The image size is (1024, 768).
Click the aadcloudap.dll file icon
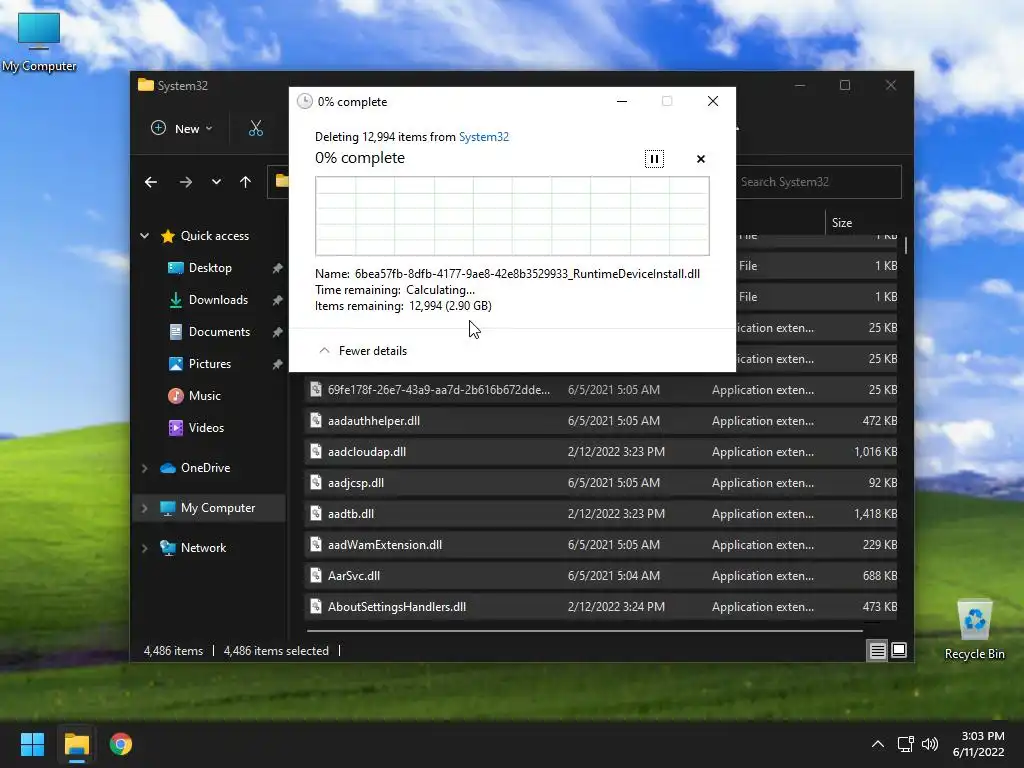click(316, 452)
